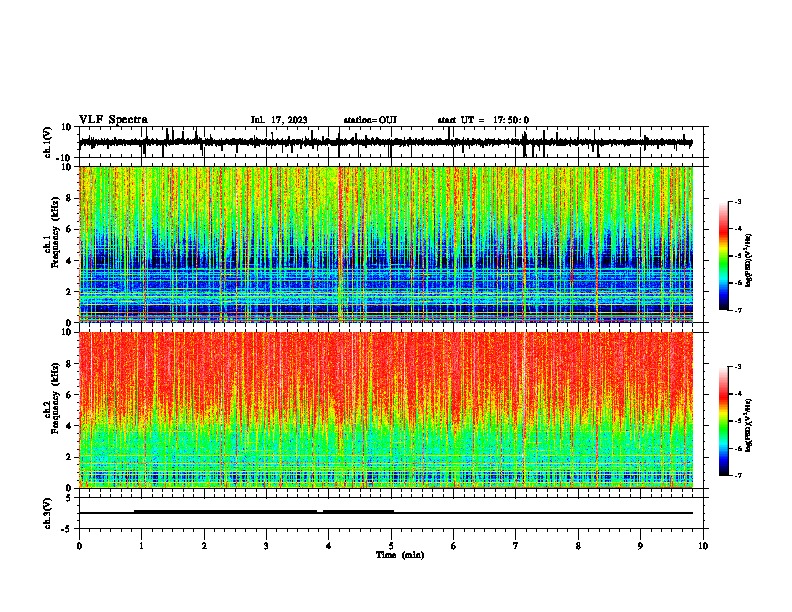Click time axis tick label "0"

[x=79, y=546]
